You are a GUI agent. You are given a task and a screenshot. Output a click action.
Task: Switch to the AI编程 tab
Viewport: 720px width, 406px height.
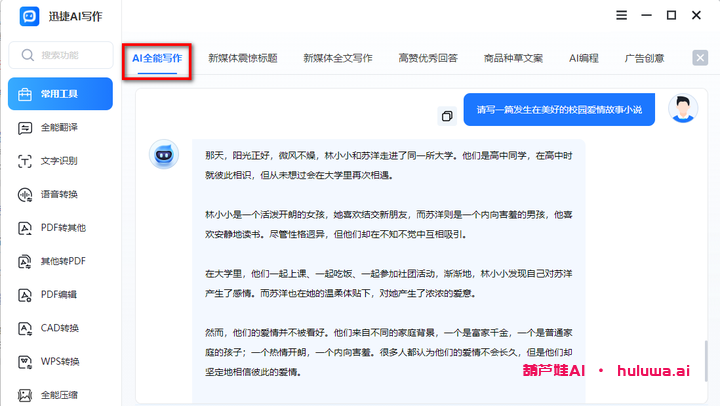[584, 58]
